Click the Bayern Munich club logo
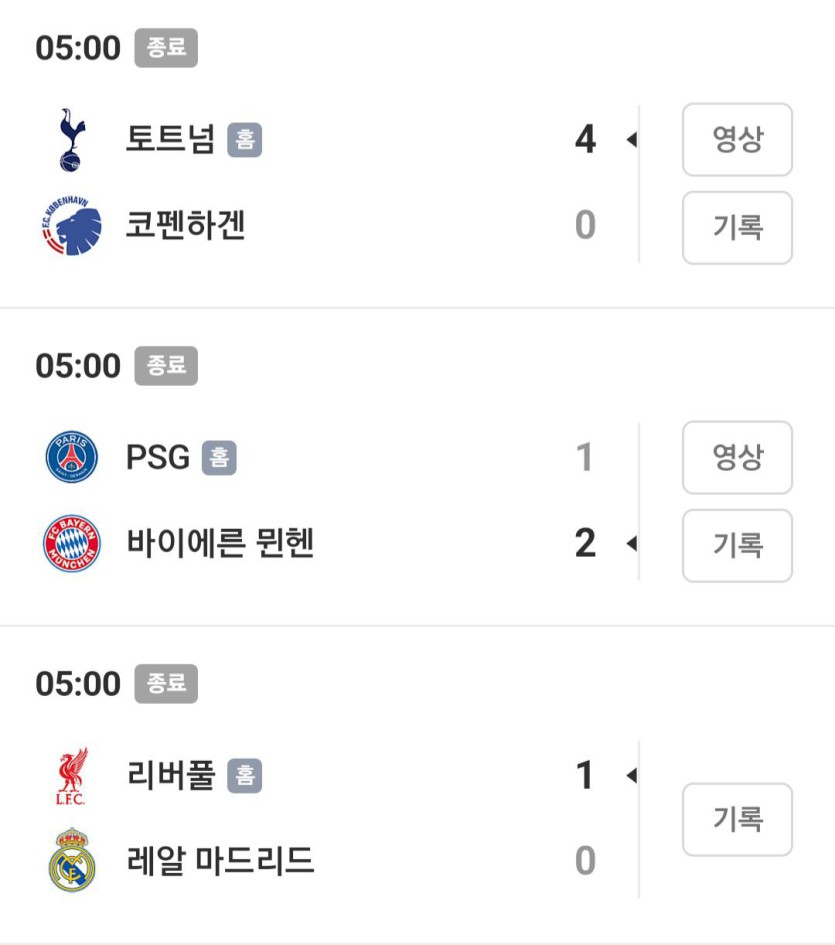 (x=72, y=544)
